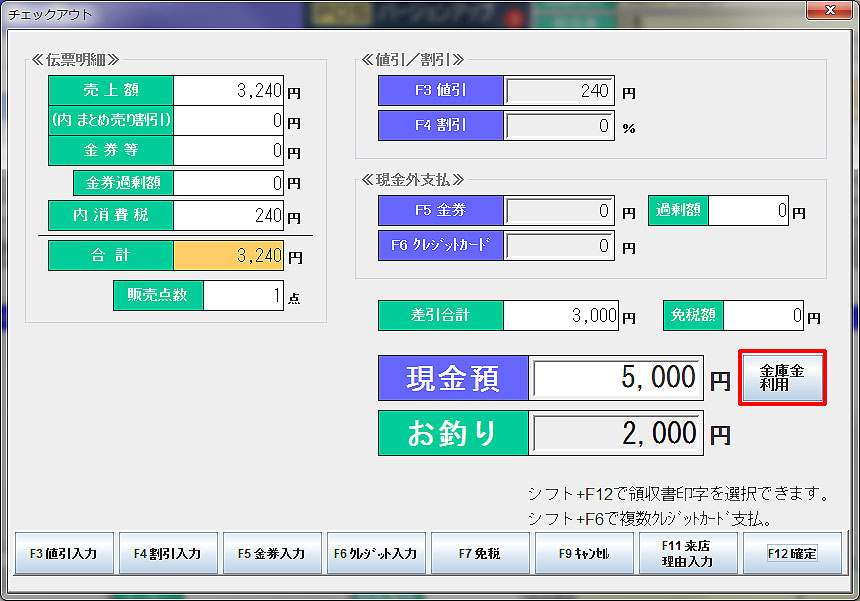
Task: Click the F7 免税 button
Action: (x=480, y=553)
